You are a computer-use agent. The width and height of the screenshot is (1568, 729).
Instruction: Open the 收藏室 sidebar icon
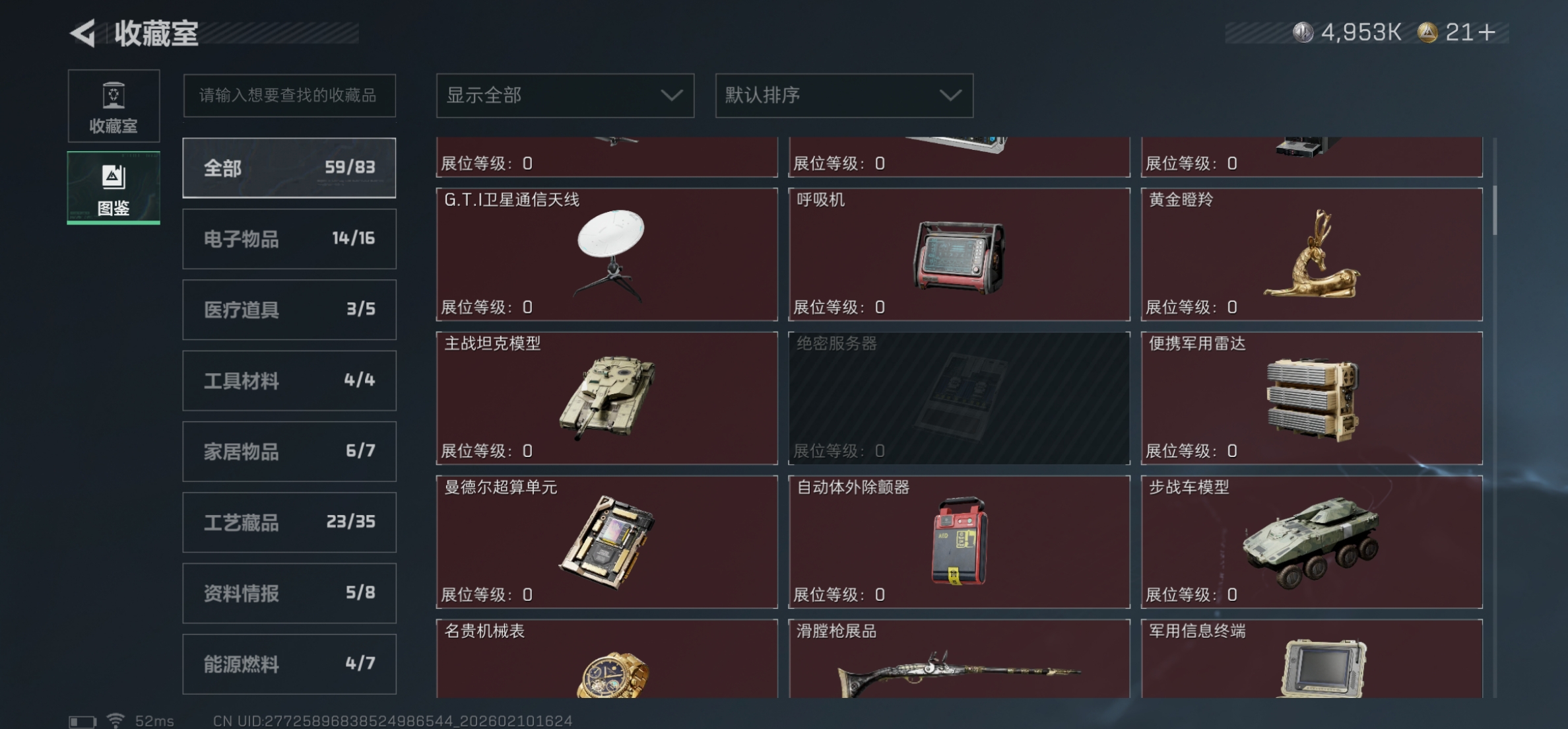pyautogui.click(x=114, y=106)
